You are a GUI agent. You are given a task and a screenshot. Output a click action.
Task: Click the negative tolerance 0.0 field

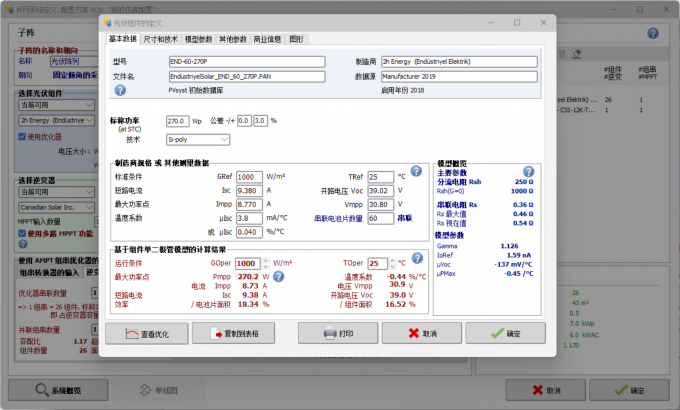(244, 121)
